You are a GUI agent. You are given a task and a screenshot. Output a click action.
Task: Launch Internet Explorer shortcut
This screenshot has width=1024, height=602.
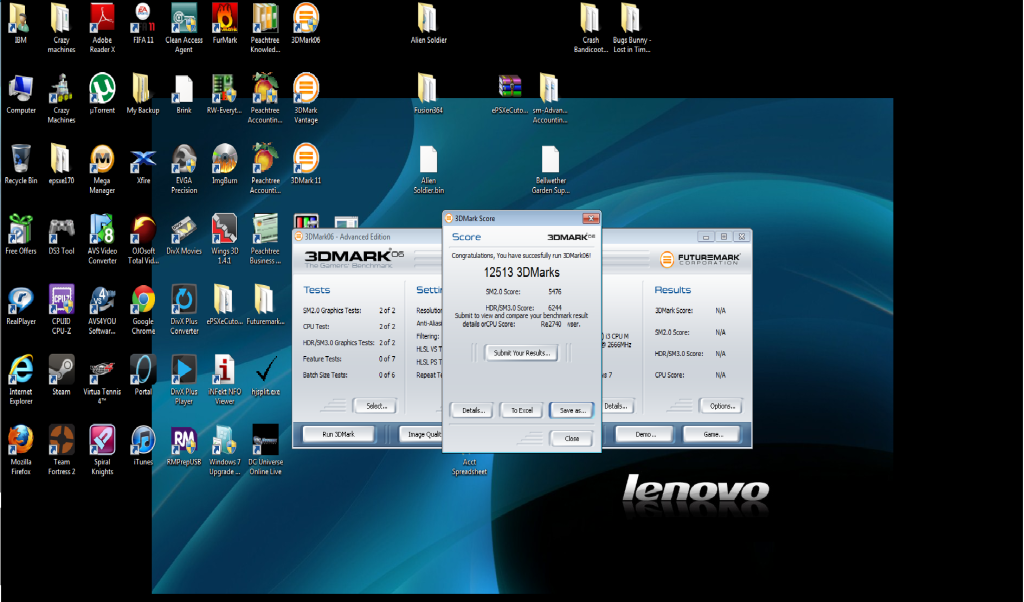click(x=21, y=380)
